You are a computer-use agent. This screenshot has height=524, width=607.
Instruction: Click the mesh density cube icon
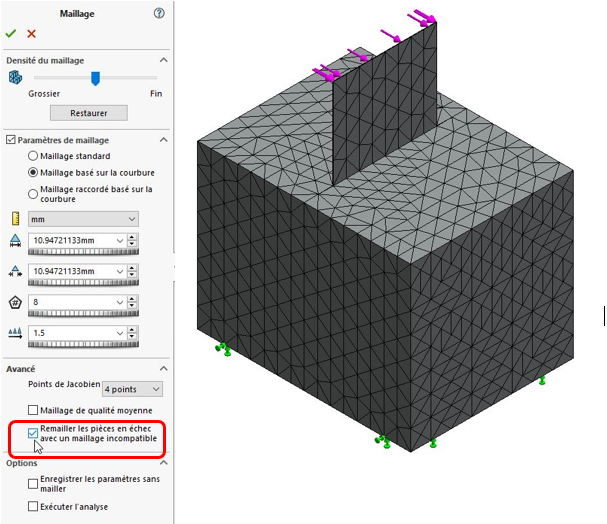coord(15,77)
